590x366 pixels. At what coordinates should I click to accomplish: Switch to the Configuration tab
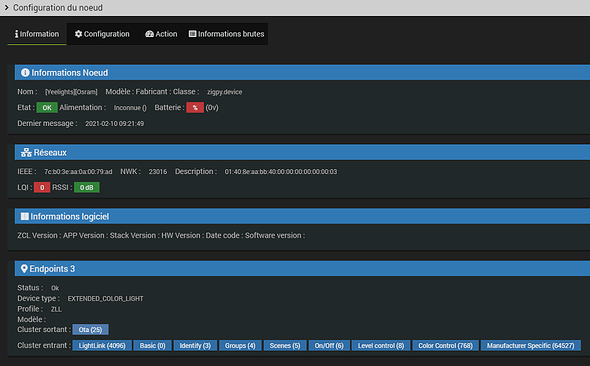[102, 34]
